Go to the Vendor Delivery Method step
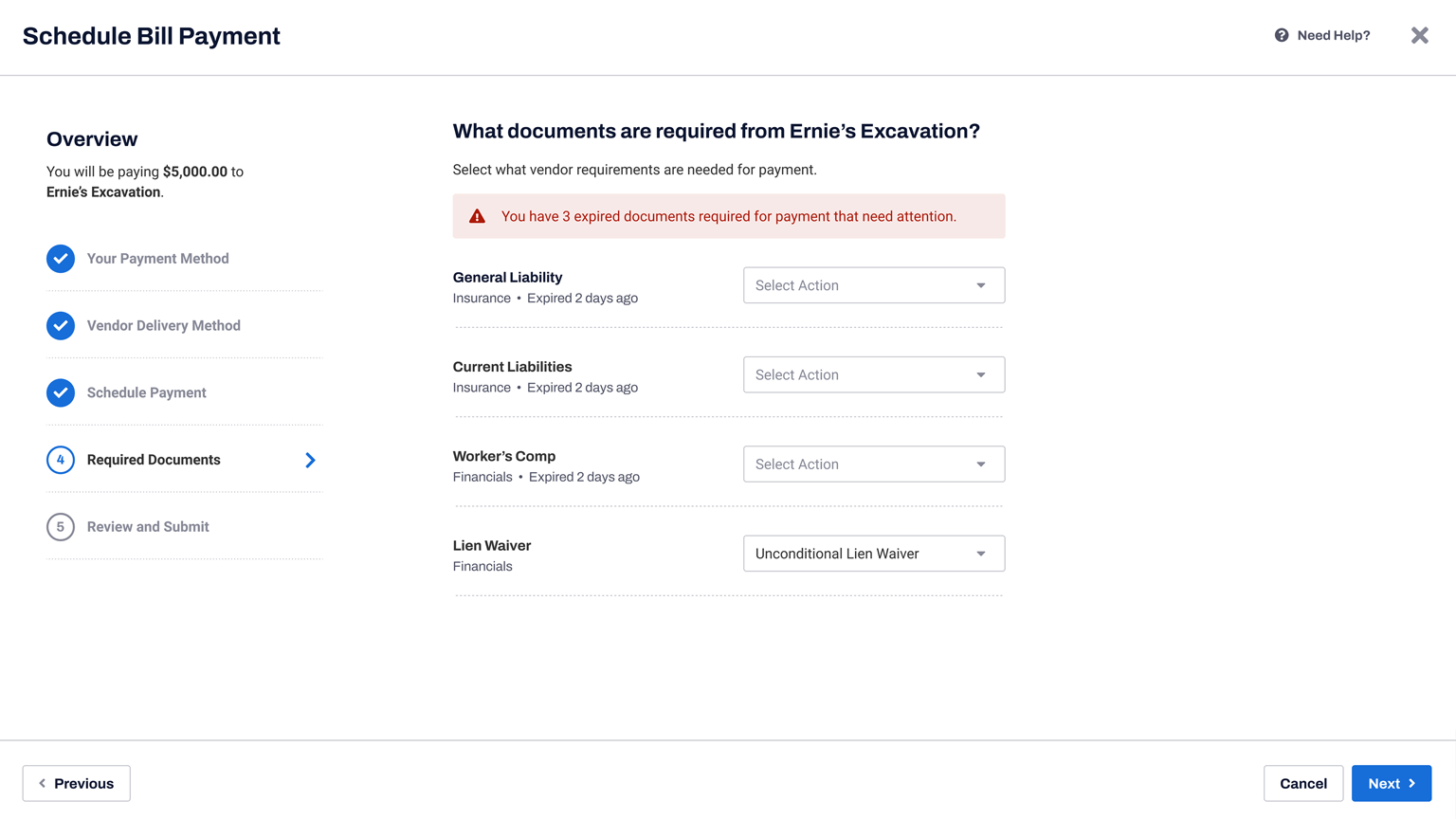This screenshot has height=819, width=1456. (x=163, y=325)
